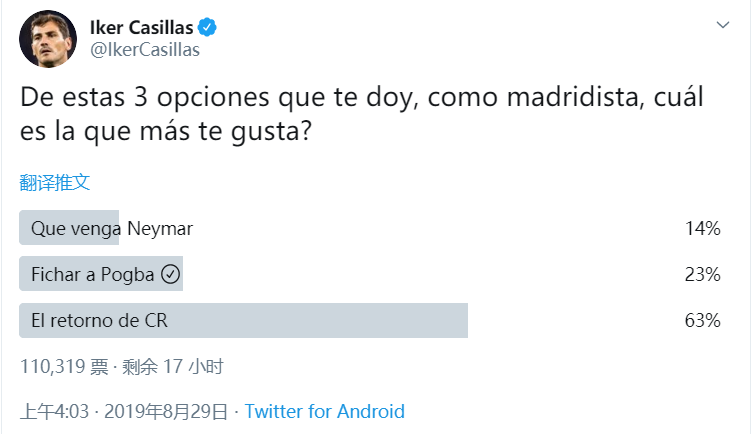Open the Iker Casillas display name
Viewport: 752px width, 434px height.
pyautogui.click(x=141, y=28)
